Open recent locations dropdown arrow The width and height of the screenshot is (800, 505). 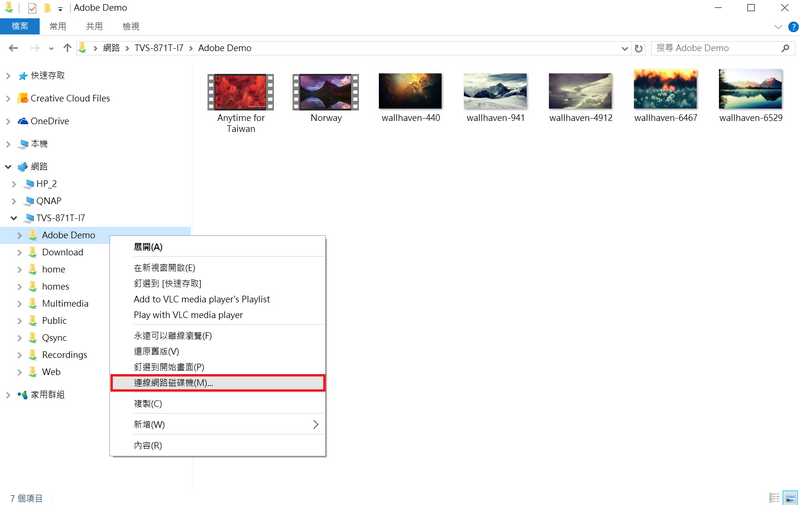tap(51, 48)
